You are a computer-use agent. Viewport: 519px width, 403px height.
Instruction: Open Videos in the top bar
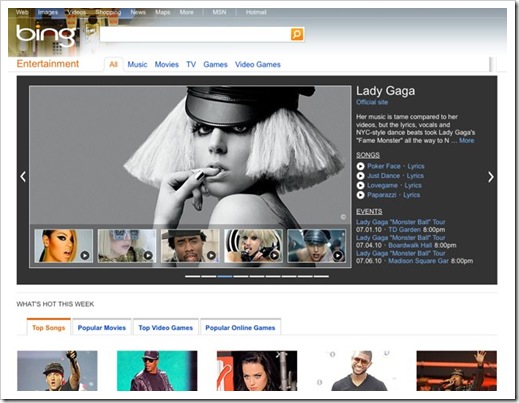(77, 12)
